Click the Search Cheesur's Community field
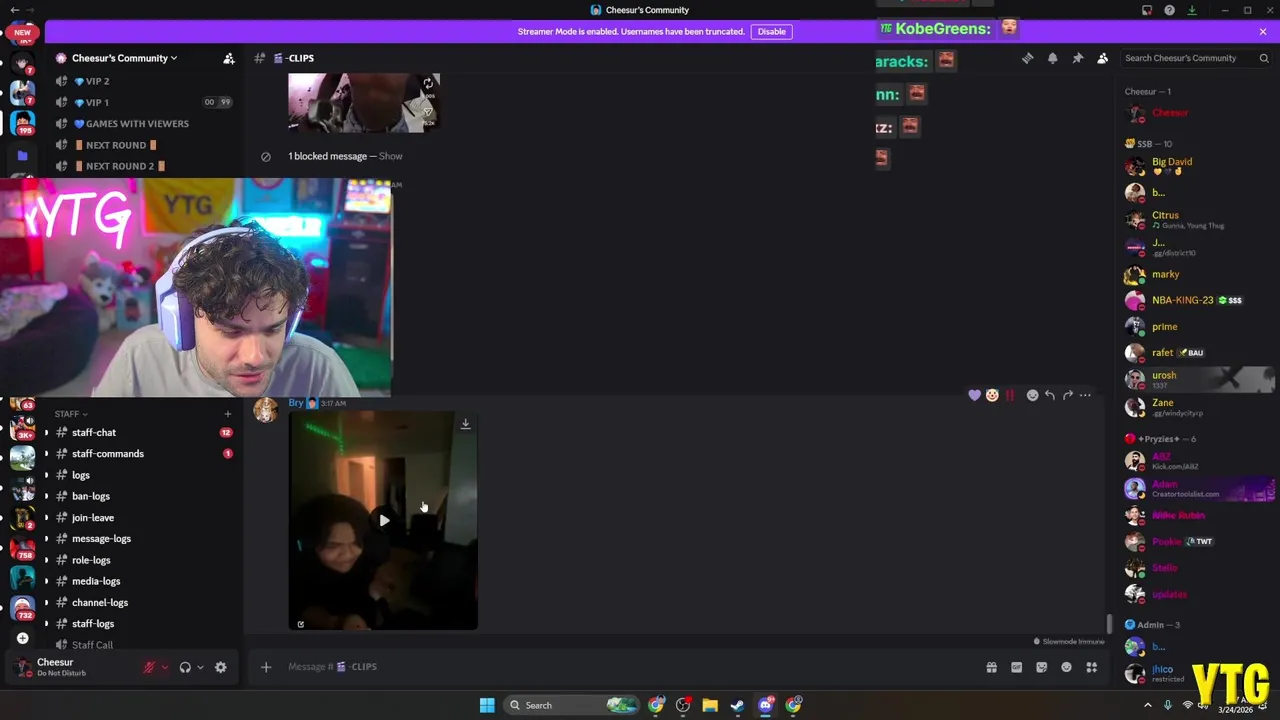The image size is (1280, 720). tap(1194, 58)
